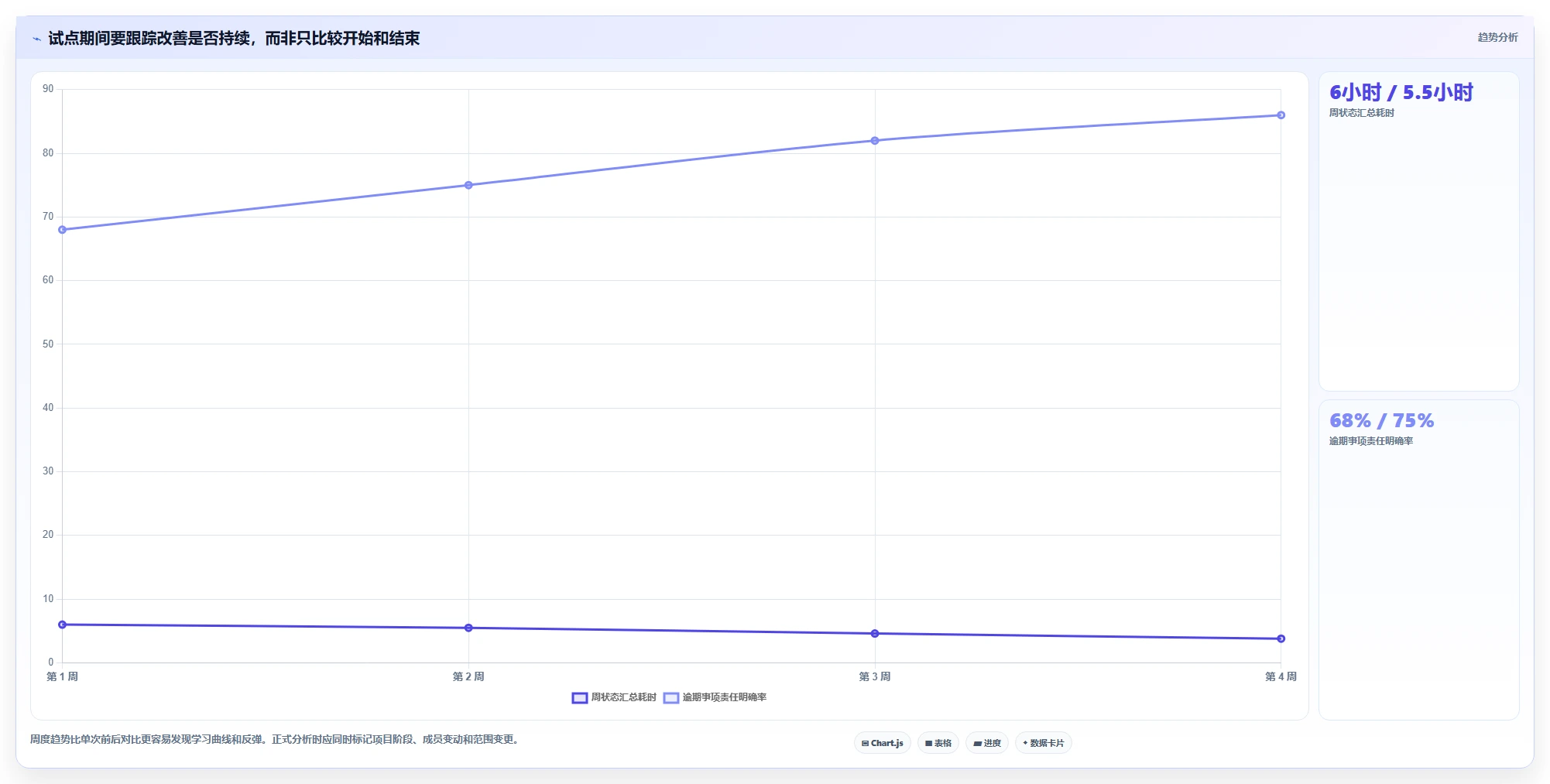Image resolution: width=1550 pixels, height=784 pixels.
Task: Click the 逾期事项责任明确率 card caption
Action: 1371,441
